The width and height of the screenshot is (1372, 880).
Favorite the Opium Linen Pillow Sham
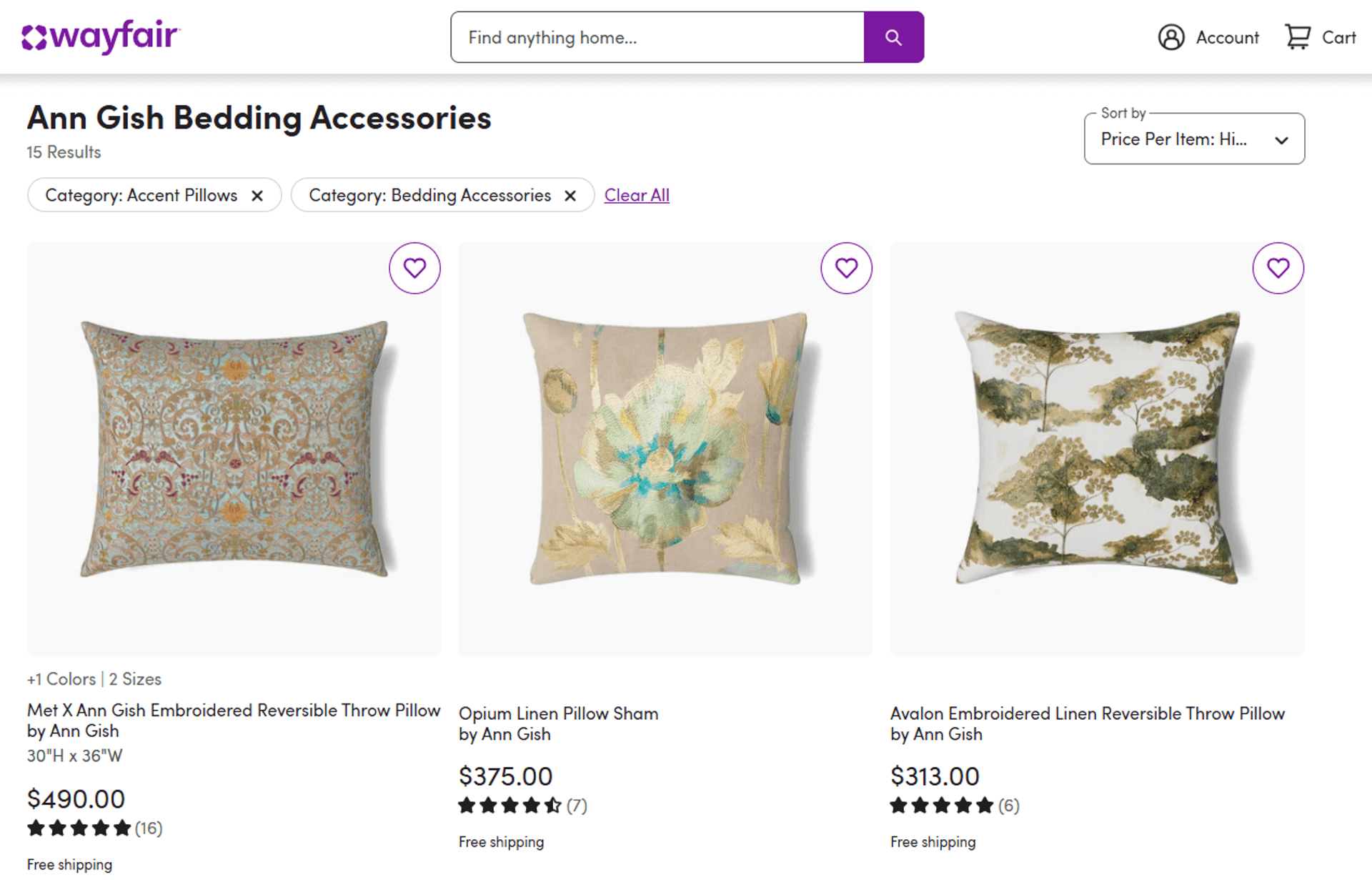click(x=846, y=268)
